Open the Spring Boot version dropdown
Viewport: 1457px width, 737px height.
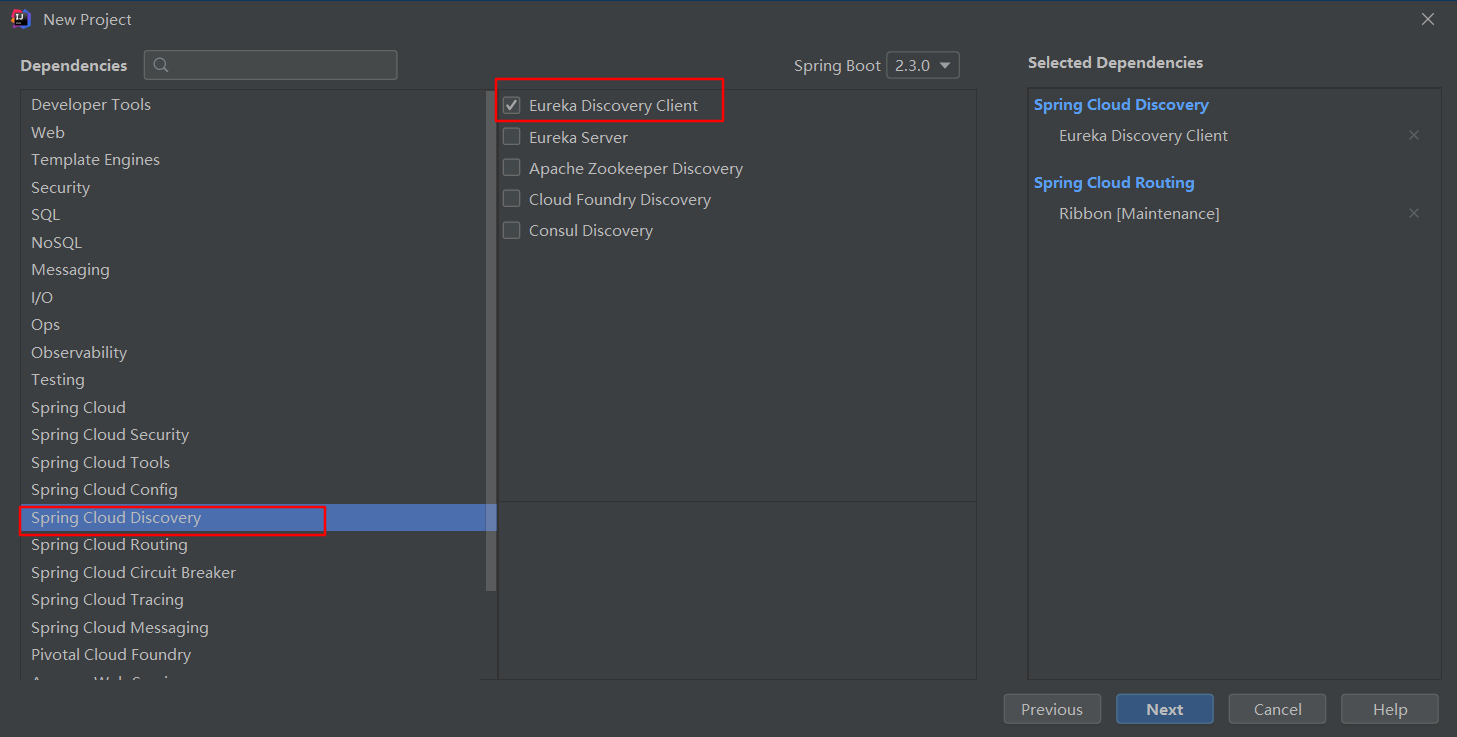[x=923, y=65]
